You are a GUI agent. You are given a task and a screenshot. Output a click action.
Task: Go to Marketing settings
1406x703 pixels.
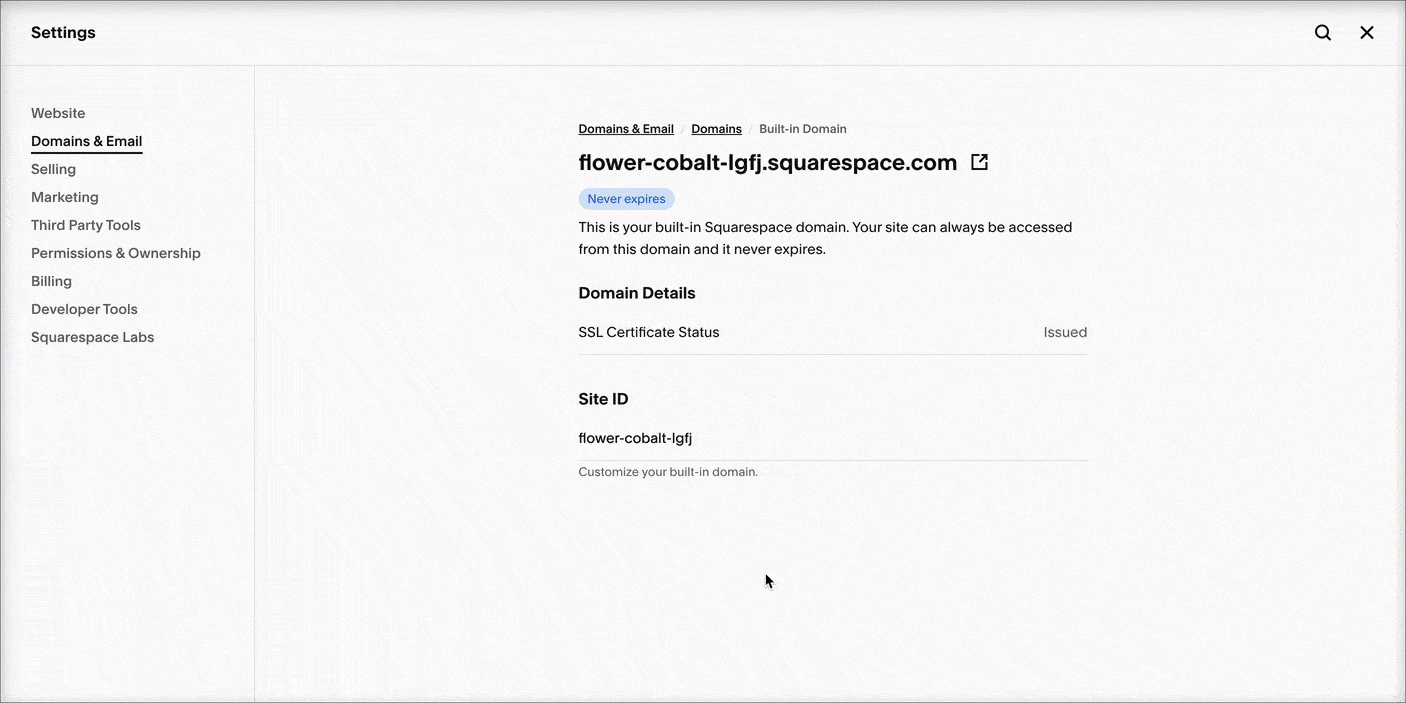tap(65, 197)
